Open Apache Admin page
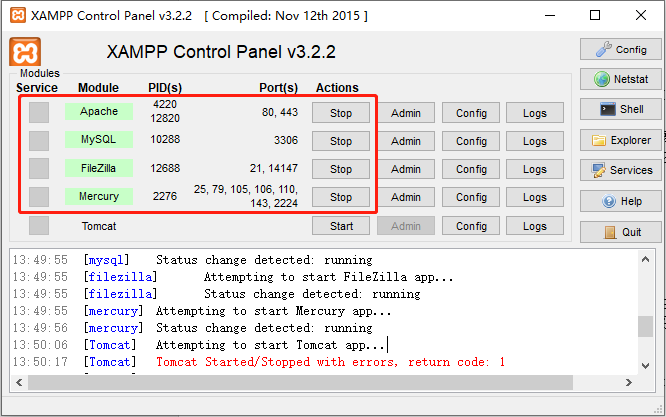This screenshot has width=666, height=417. click(x=406, y=113)
